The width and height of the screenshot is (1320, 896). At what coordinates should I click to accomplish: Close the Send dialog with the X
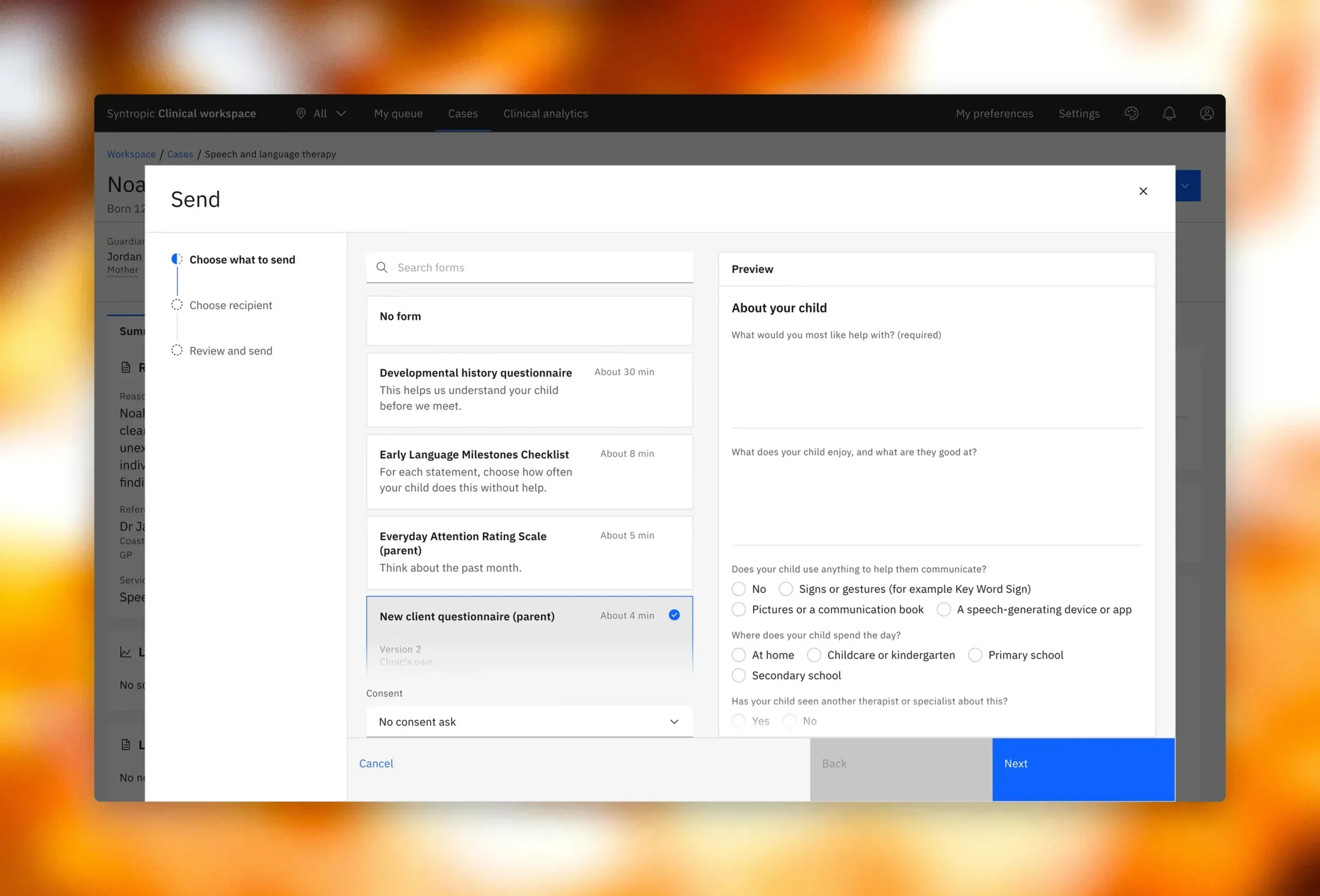[x=1143, y=191]
